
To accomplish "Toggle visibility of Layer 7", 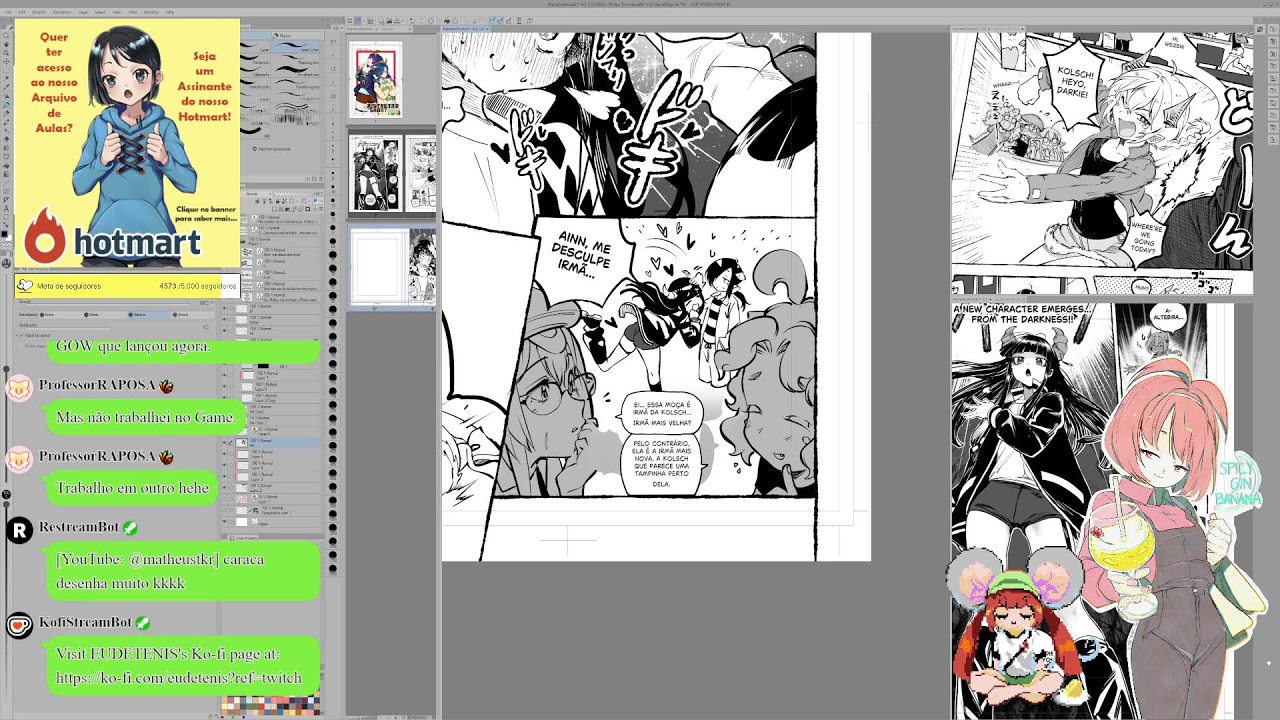I will tap(224, 375).
